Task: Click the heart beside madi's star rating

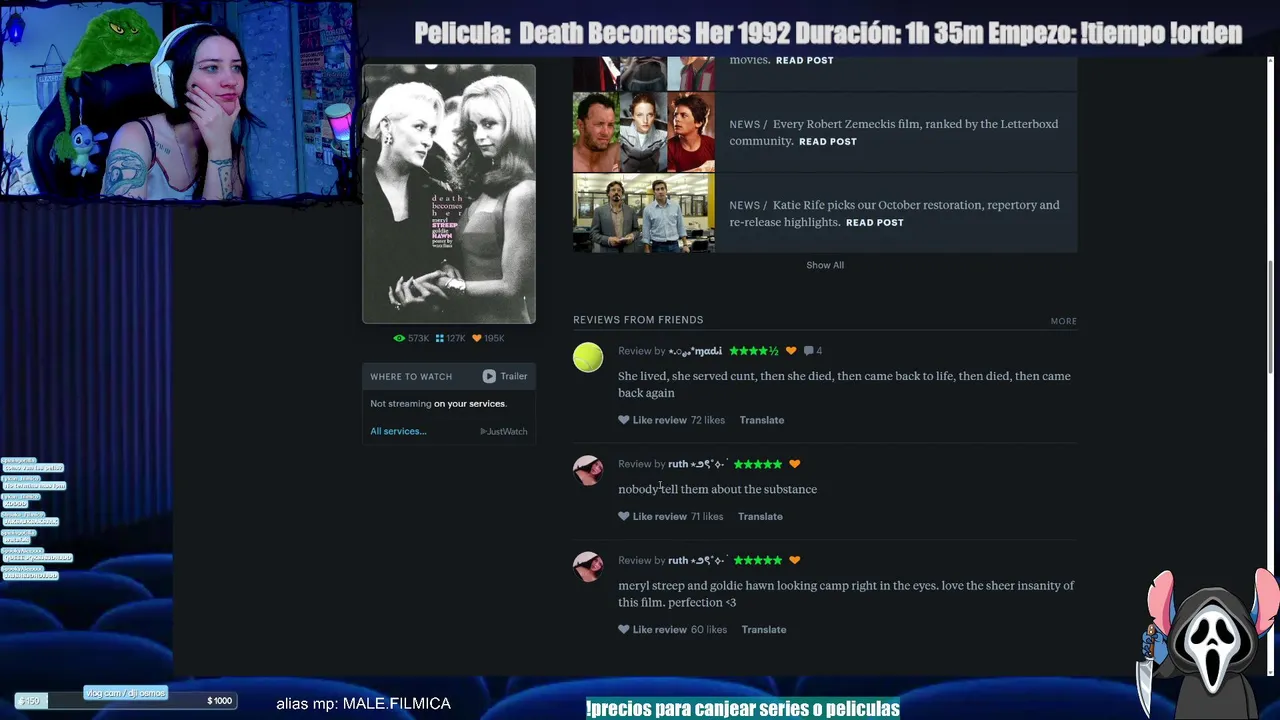Action: 791,351
